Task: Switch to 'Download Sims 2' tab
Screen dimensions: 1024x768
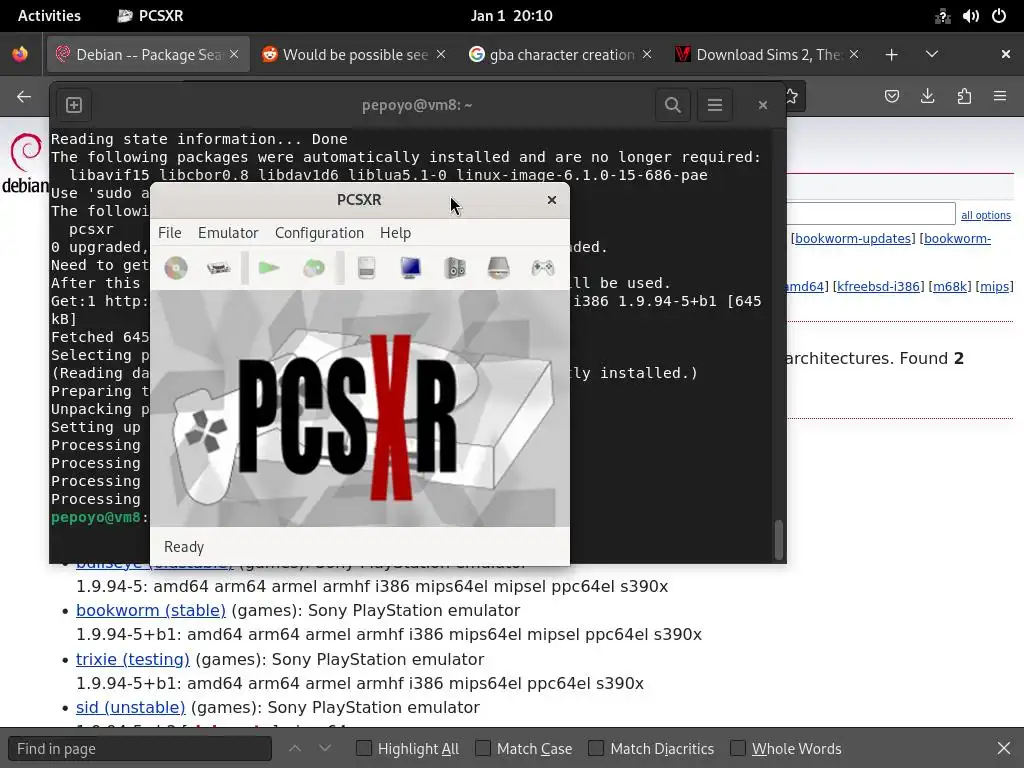Action: coord(767,55)
